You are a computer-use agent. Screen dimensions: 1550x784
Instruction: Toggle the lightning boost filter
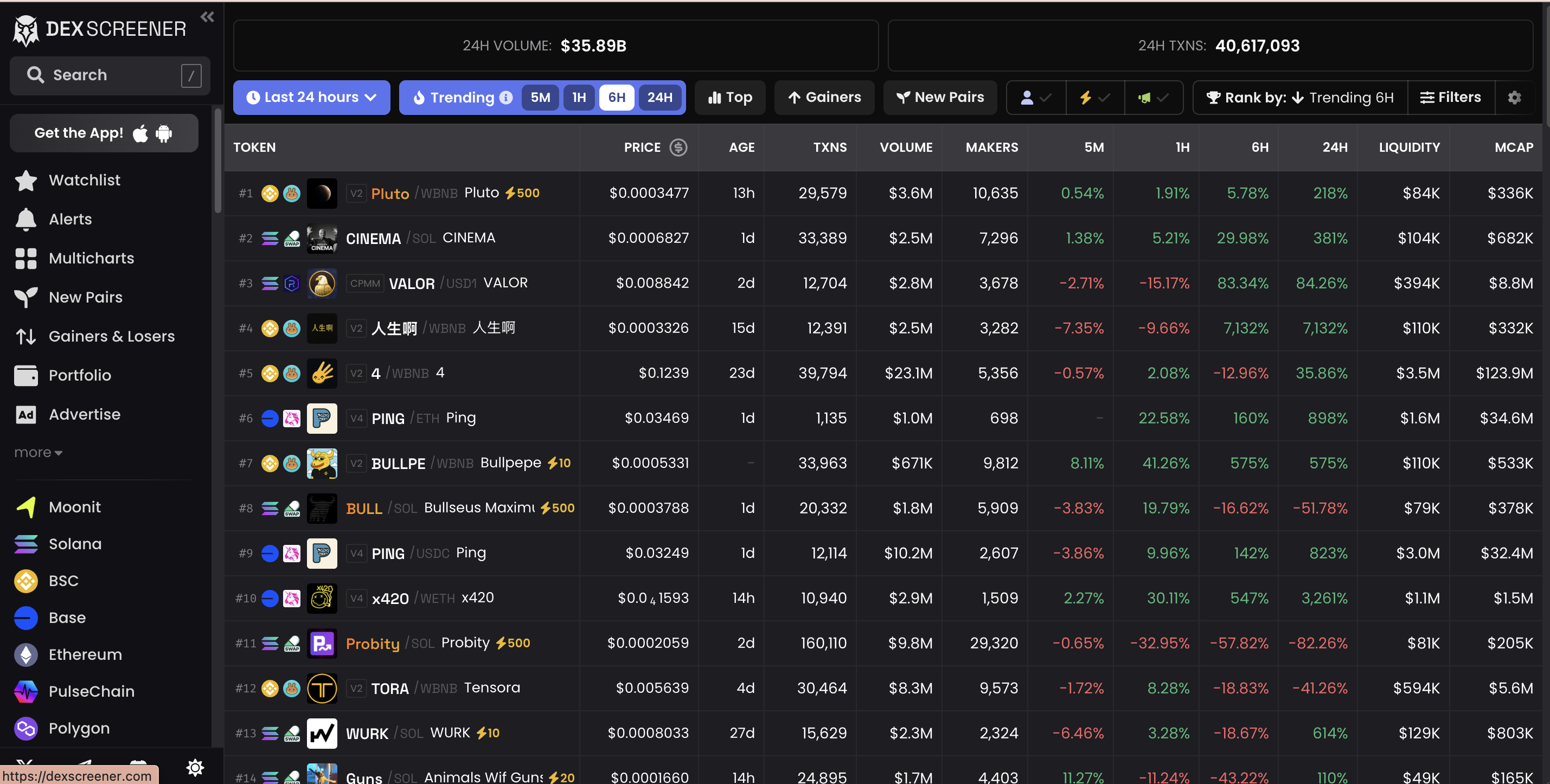[1094, 98]
